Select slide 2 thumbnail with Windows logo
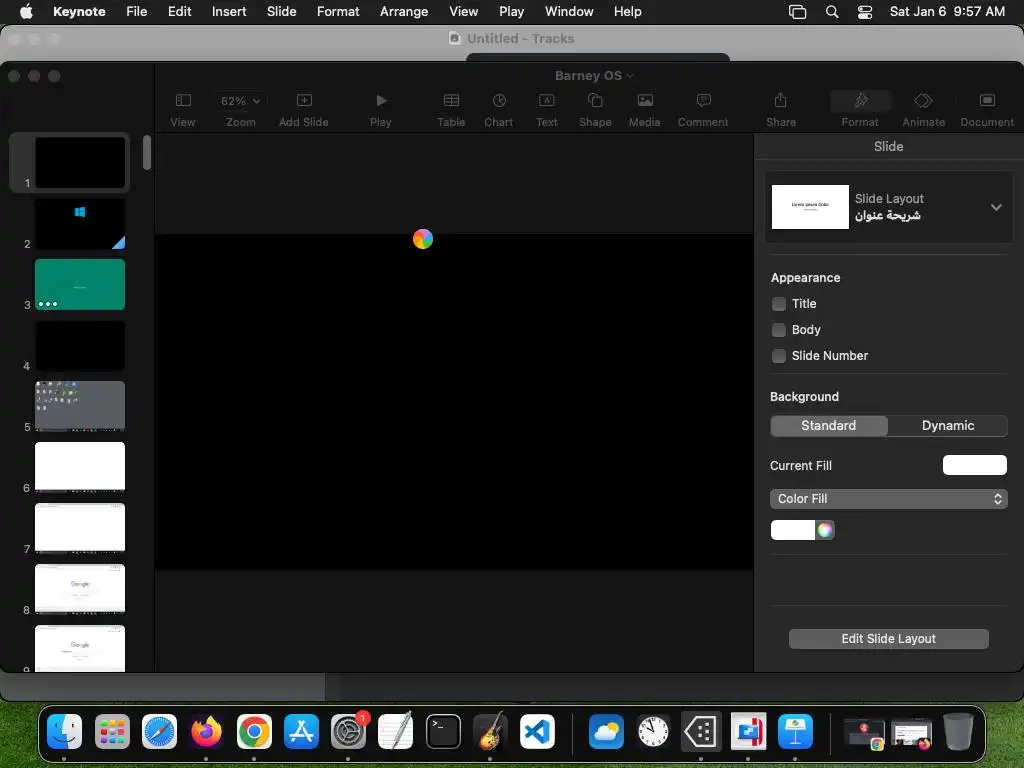The image size is (1024, 768). pos(80,224)
